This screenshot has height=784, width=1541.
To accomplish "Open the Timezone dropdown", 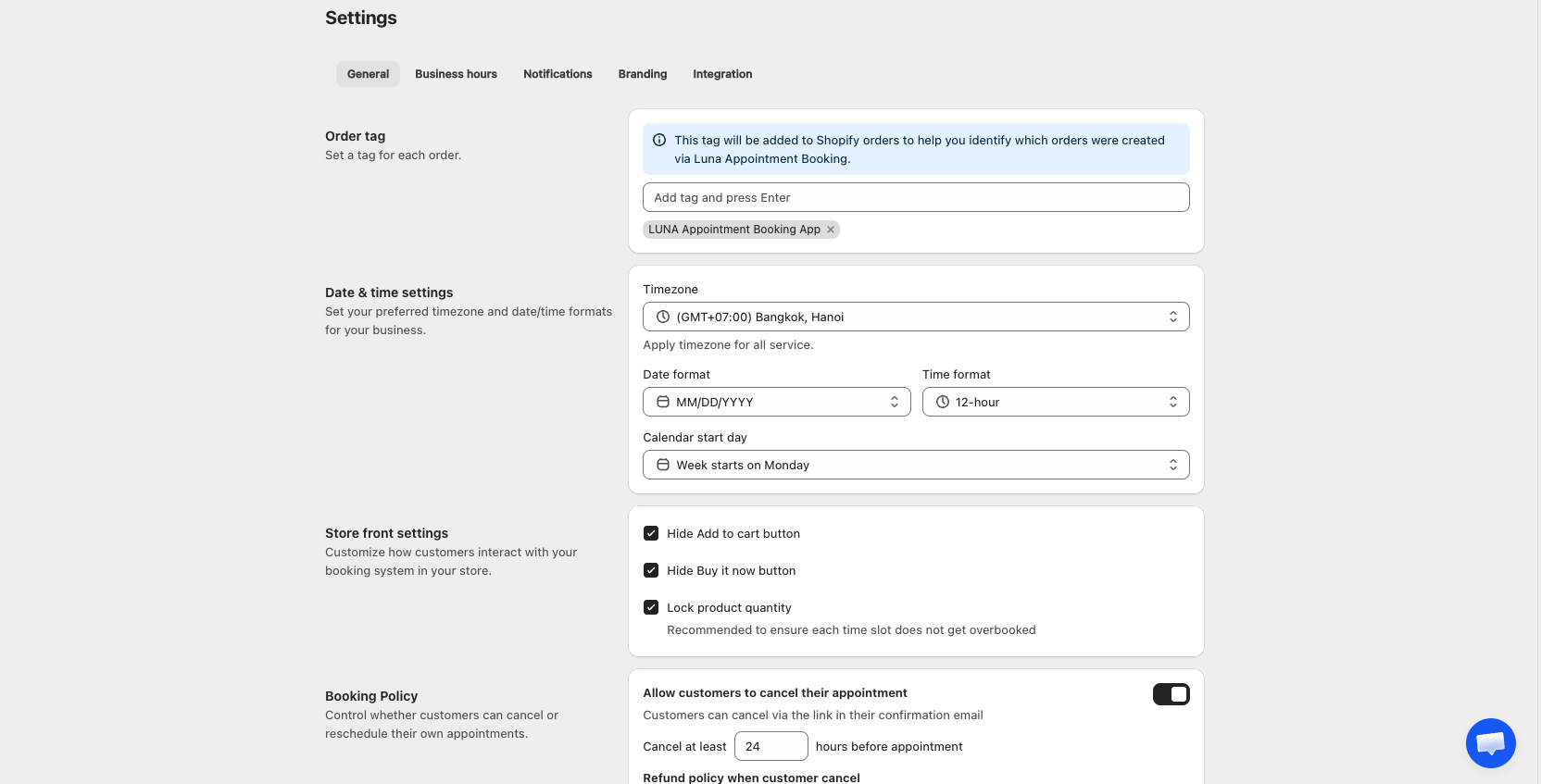I will coord(916,317).
